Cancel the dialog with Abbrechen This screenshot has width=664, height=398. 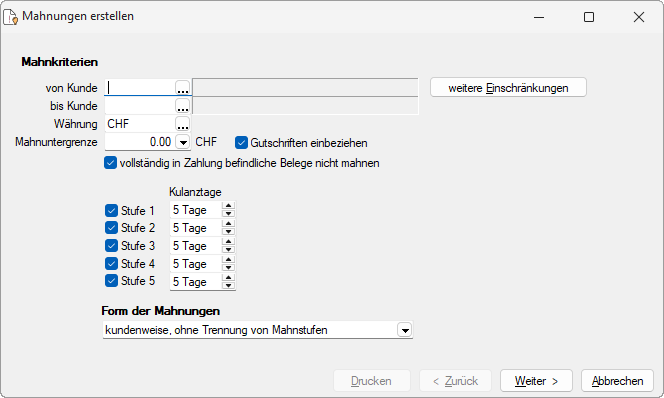coord(617,381)
